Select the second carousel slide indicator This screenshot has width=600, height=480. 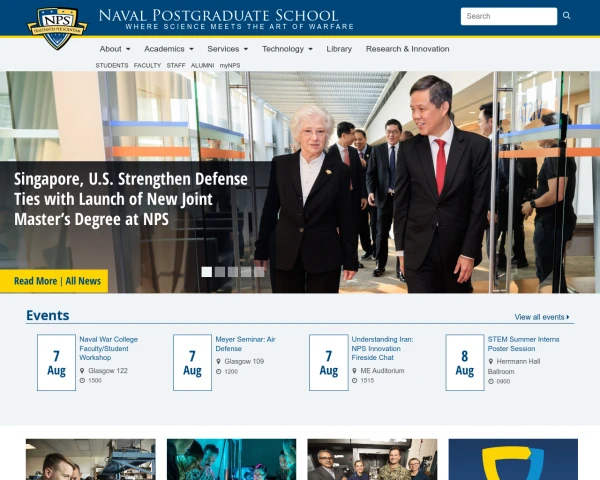[x=220, y=272]
